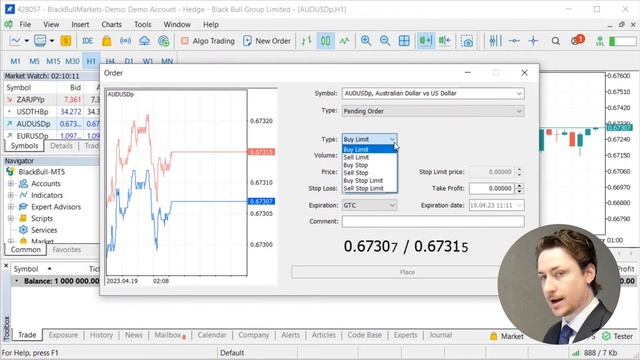Click the green globe hosting icon
The width and height of the screenshot is (640, 360).
(x=163, y=41)
